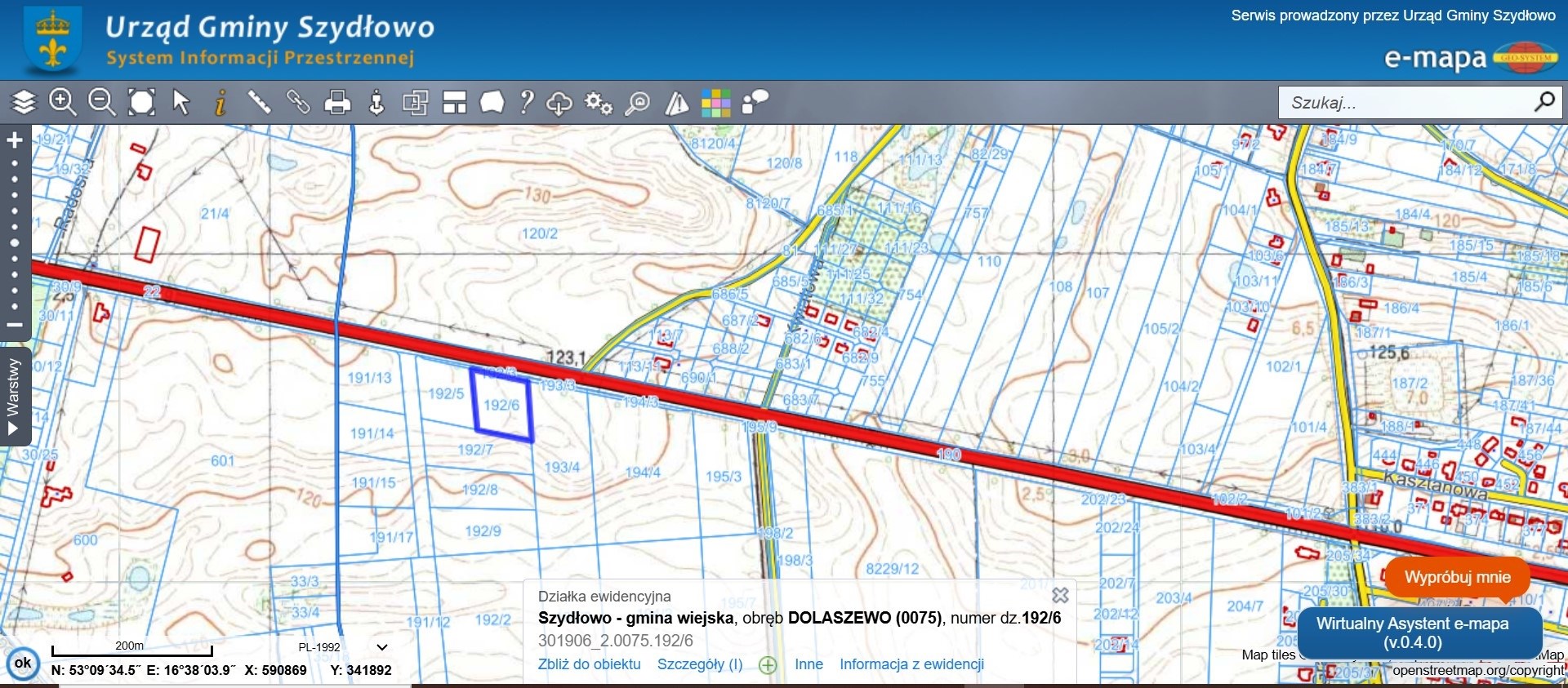Choose the ruler measure tool
This screenshot has width=1568, height=688.
(259, 103)
